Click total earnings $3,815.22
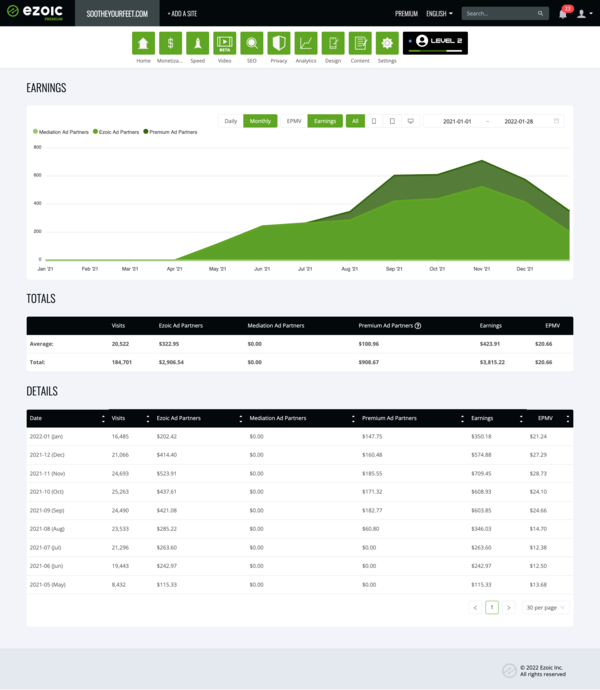This screenshot has height=690, width=600. pos(492,362)
